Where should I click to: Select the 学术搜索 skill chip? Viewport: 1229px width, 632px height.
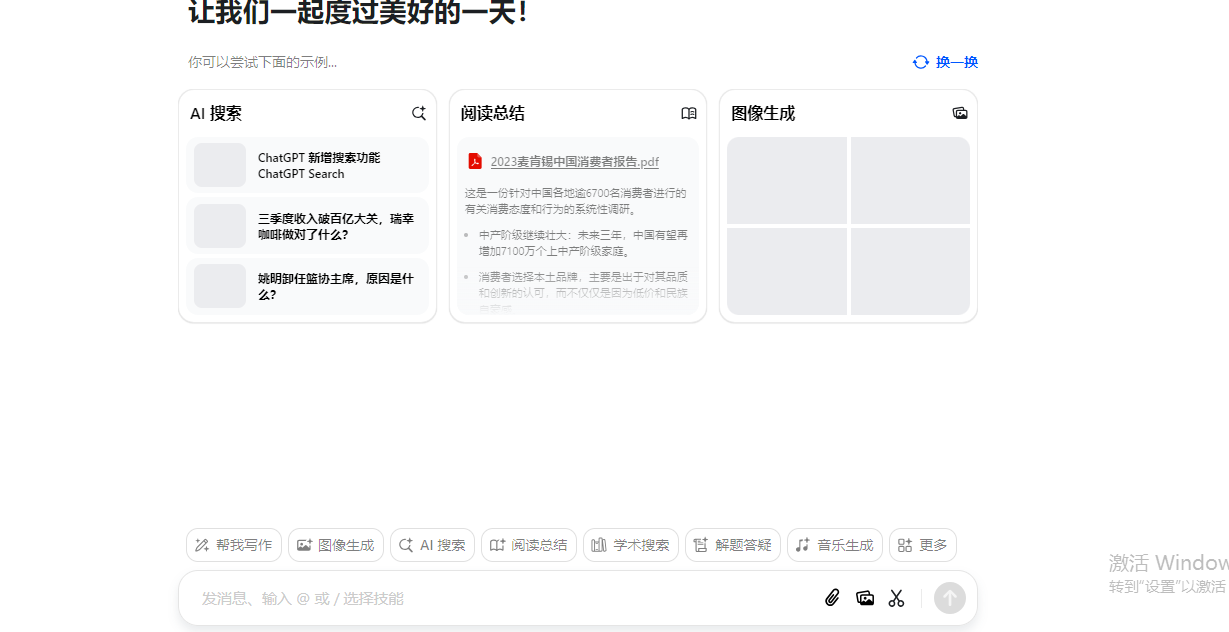click(631, 545)
